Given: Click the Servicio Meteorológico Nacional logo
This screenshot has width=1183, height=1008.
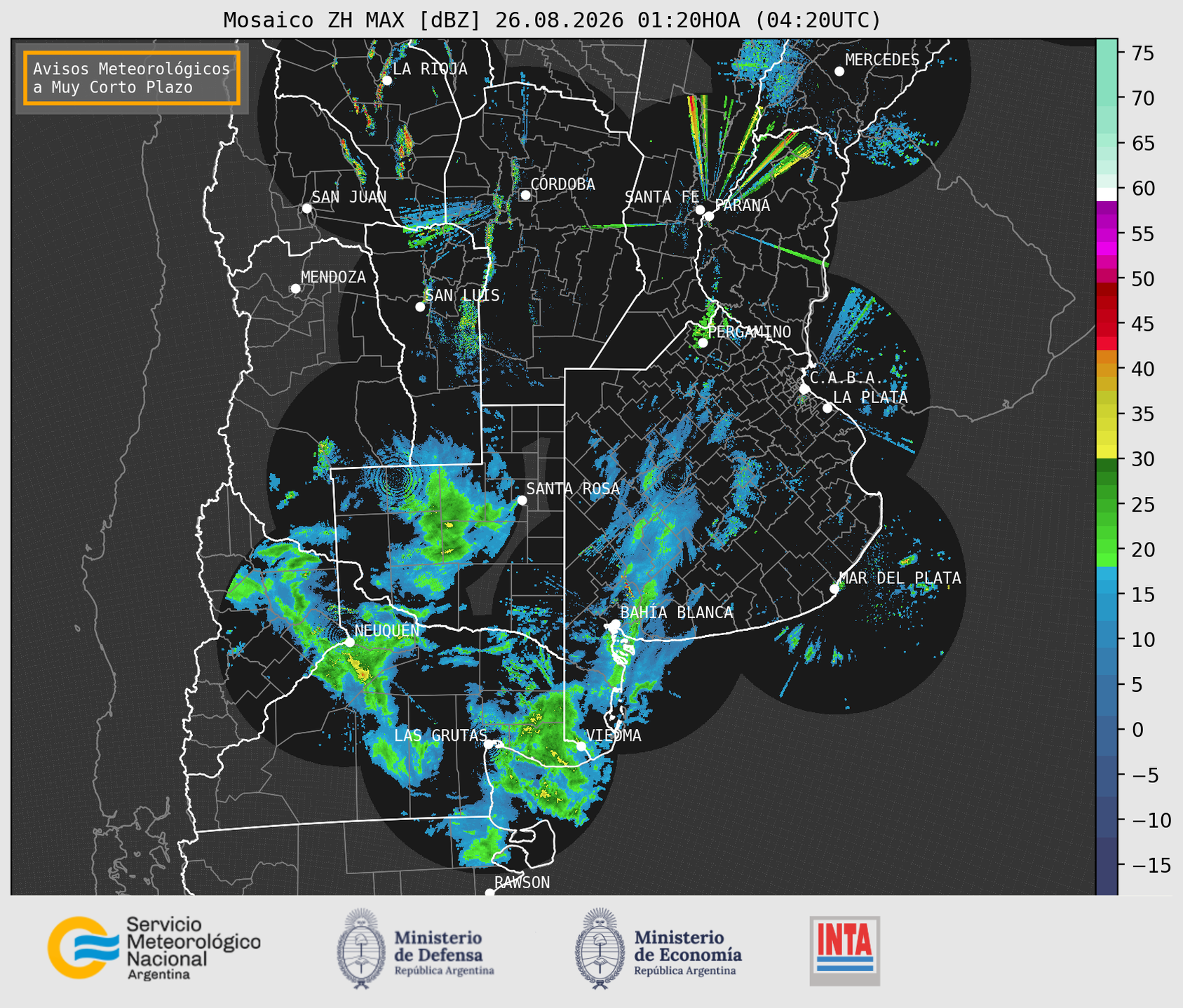Looking at the screenshot, I should pyautogui.click(x=154, y=948).
